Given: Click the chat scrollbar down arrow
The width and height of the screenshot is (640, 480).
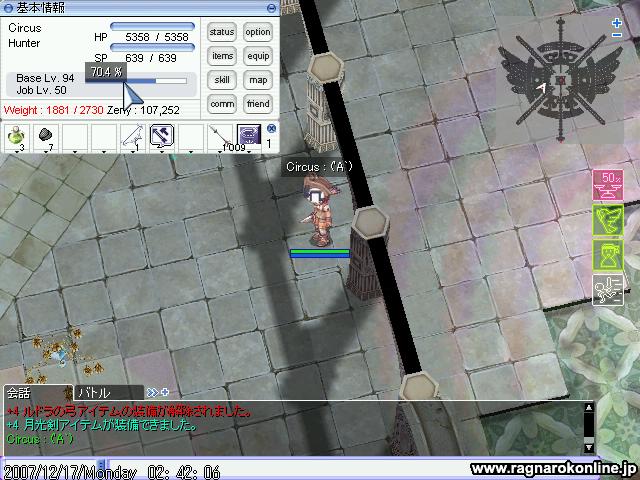Looking at the screenshot, I should click(589, 447).
